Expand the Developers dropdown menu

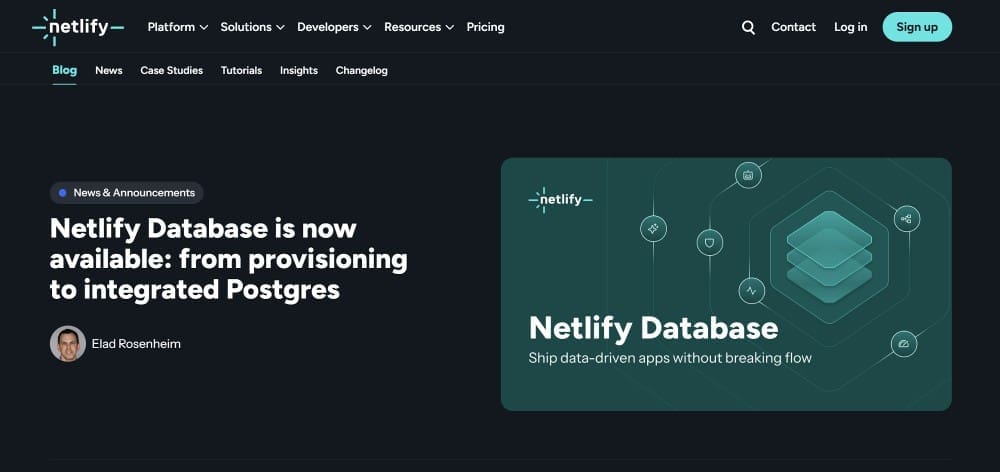point(334,27)
